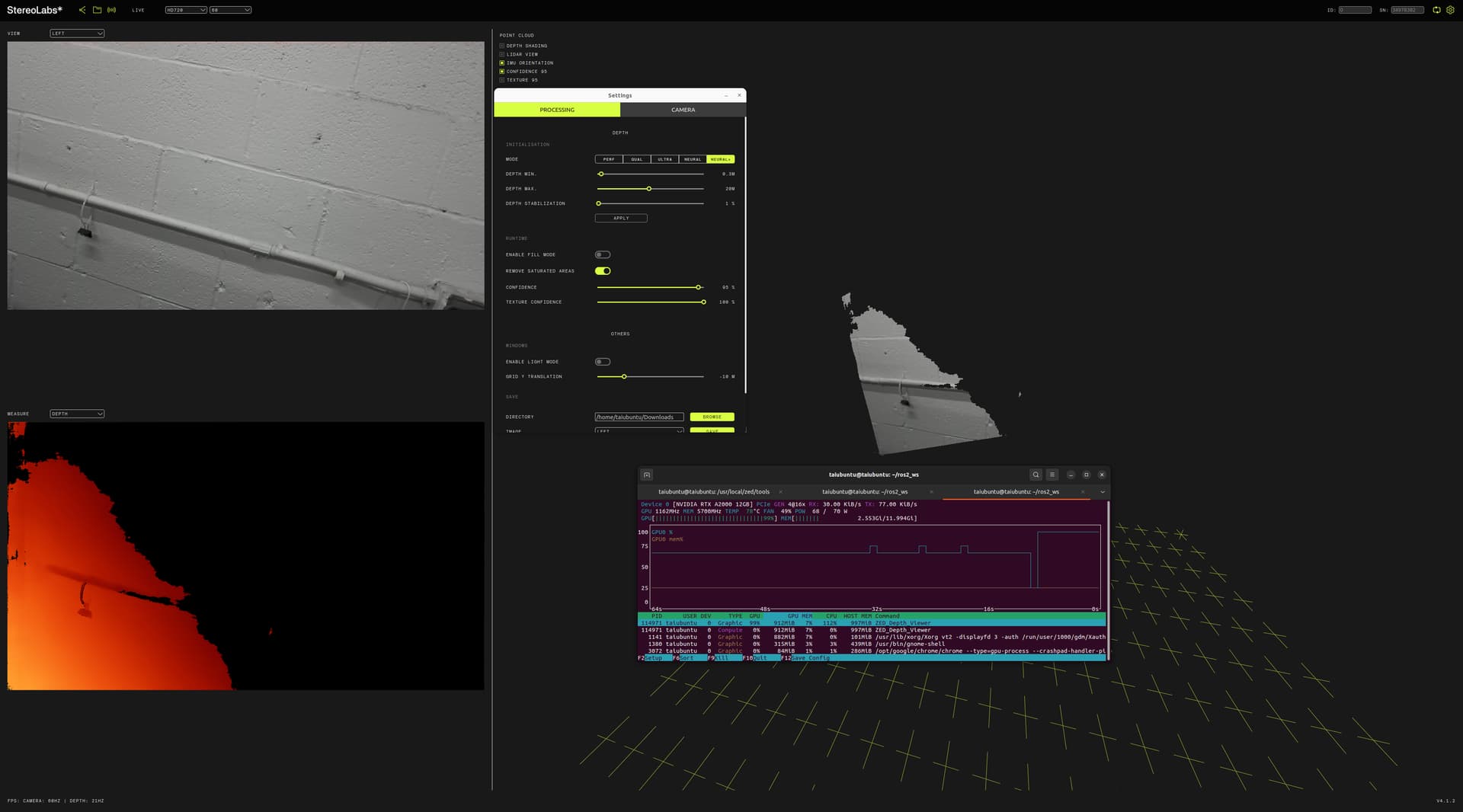Select PERF depth mode
The width and height of the screenshot is (1463, 812).
[609, 159]
